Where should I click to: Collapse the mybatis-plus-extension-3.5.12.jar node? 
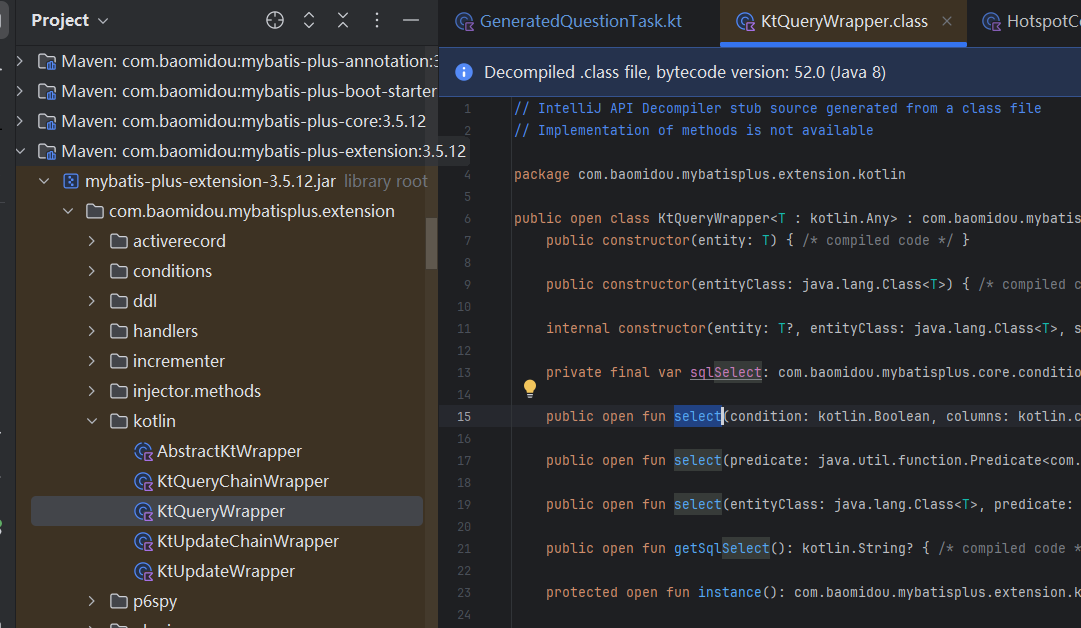point(44,181)
